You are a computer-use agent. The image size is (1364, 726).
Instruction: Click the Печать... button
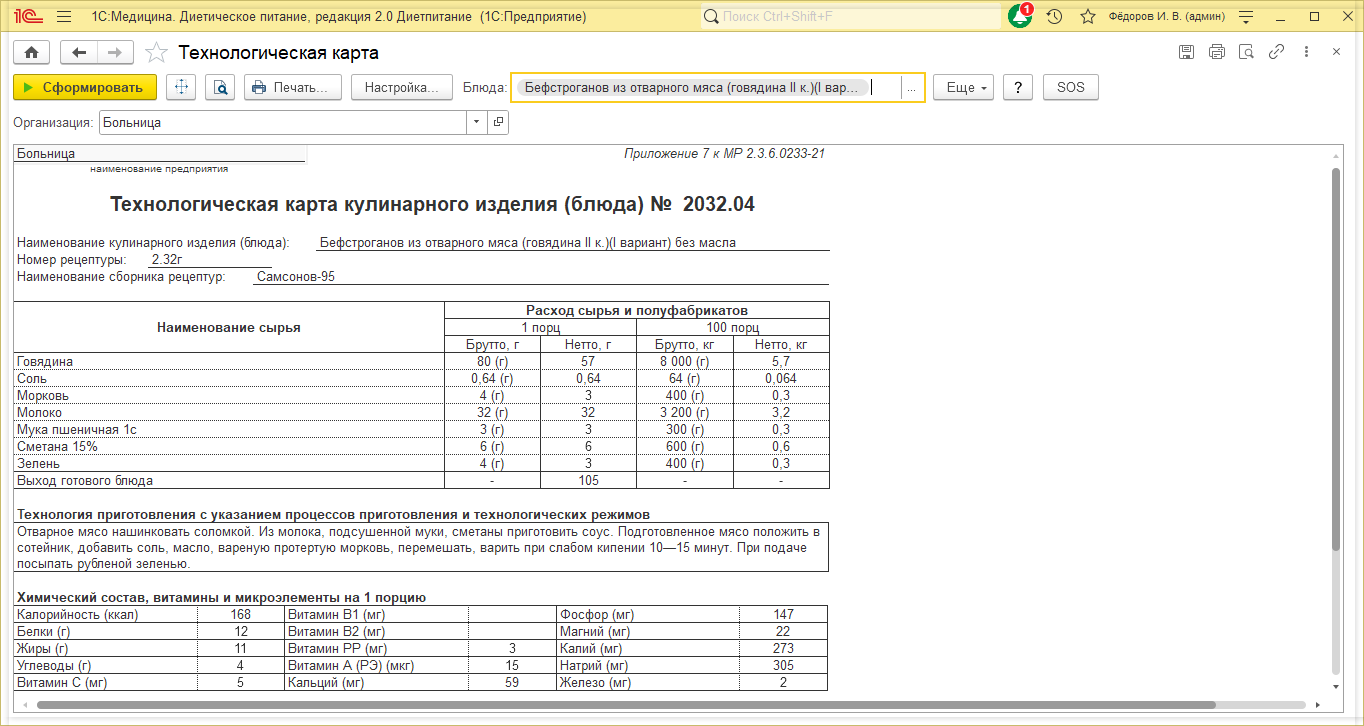click(293, 87)
